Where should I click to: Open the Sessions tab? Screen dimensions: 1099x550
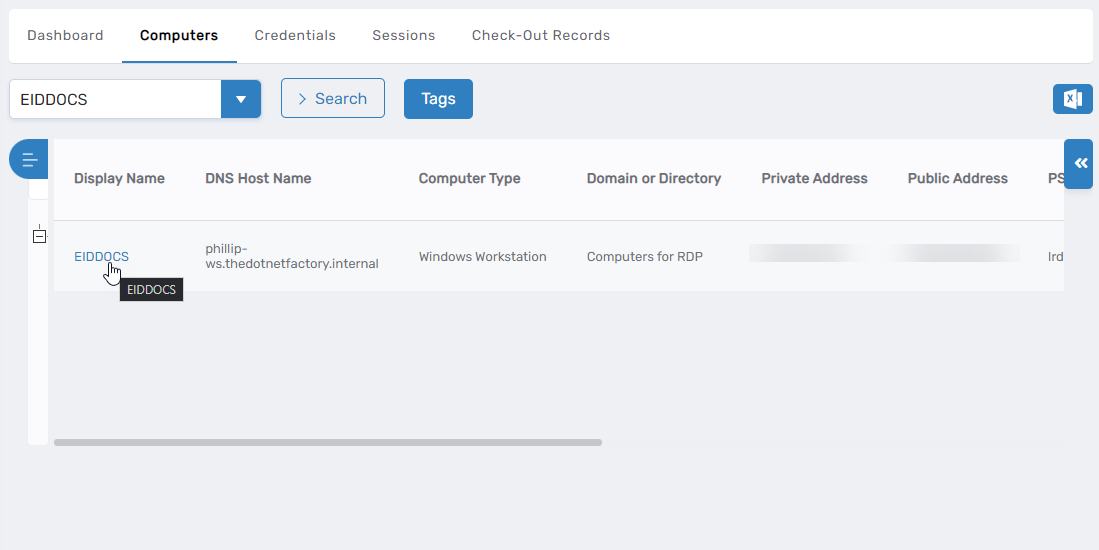point(404,35)
